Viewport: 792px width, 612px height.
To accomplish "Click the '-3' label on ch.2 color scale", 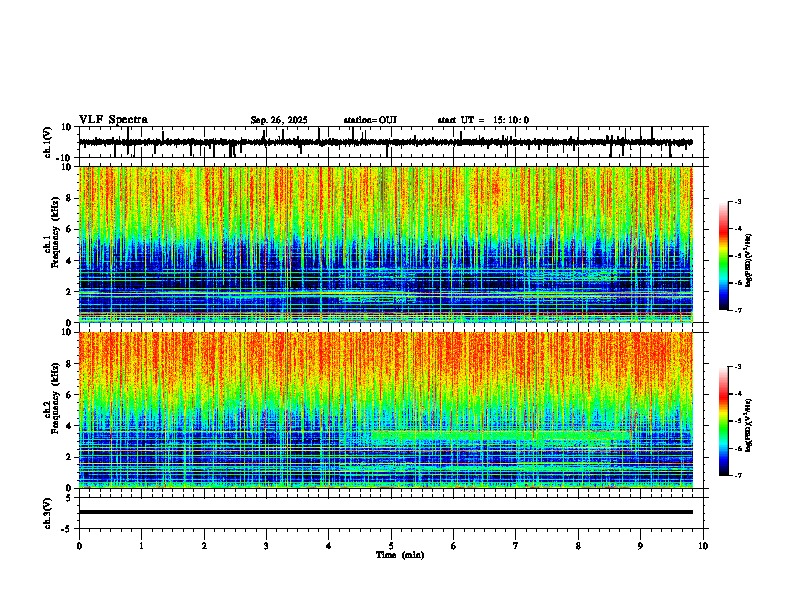I will pos(737,367).
